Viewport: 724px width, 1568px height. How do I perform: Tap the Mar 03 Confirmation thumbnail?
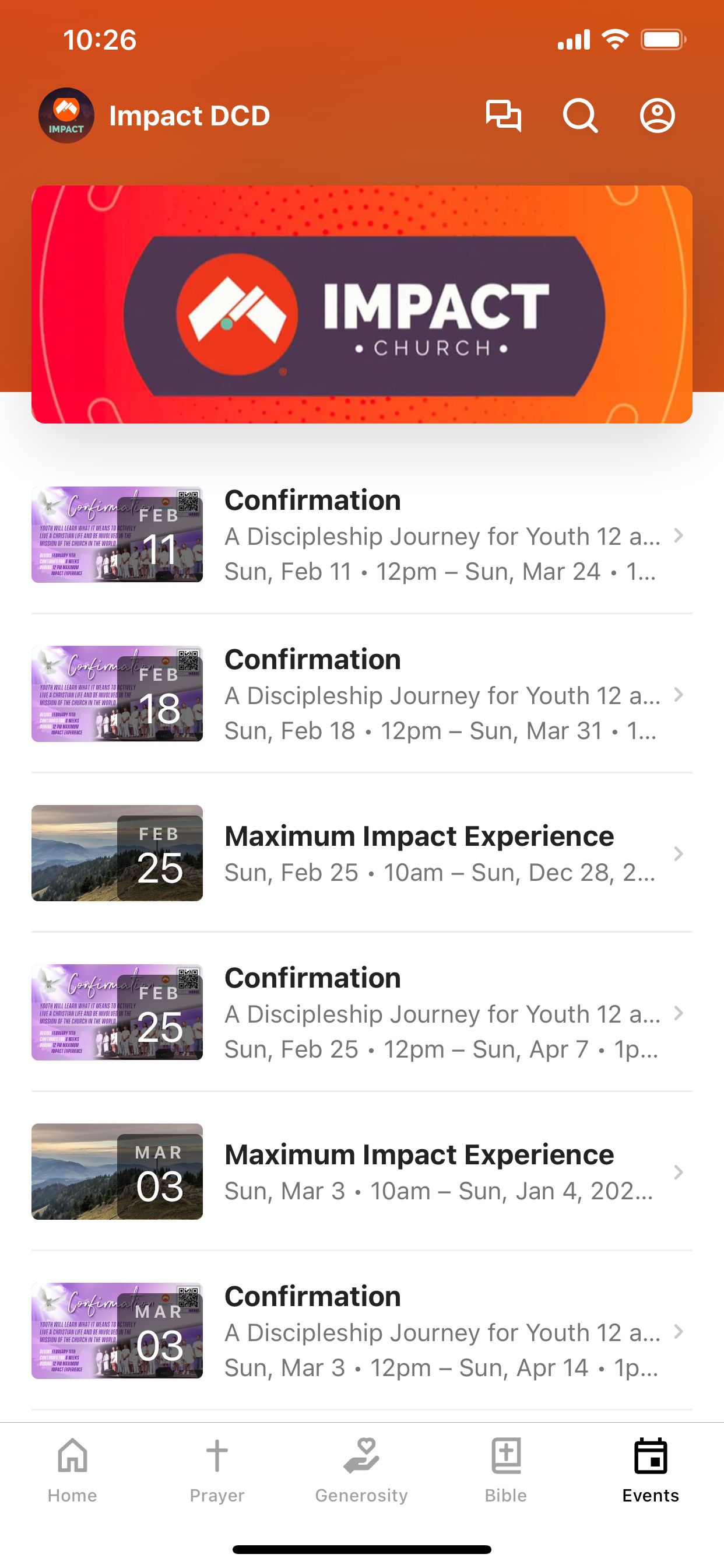point(117,1331)
